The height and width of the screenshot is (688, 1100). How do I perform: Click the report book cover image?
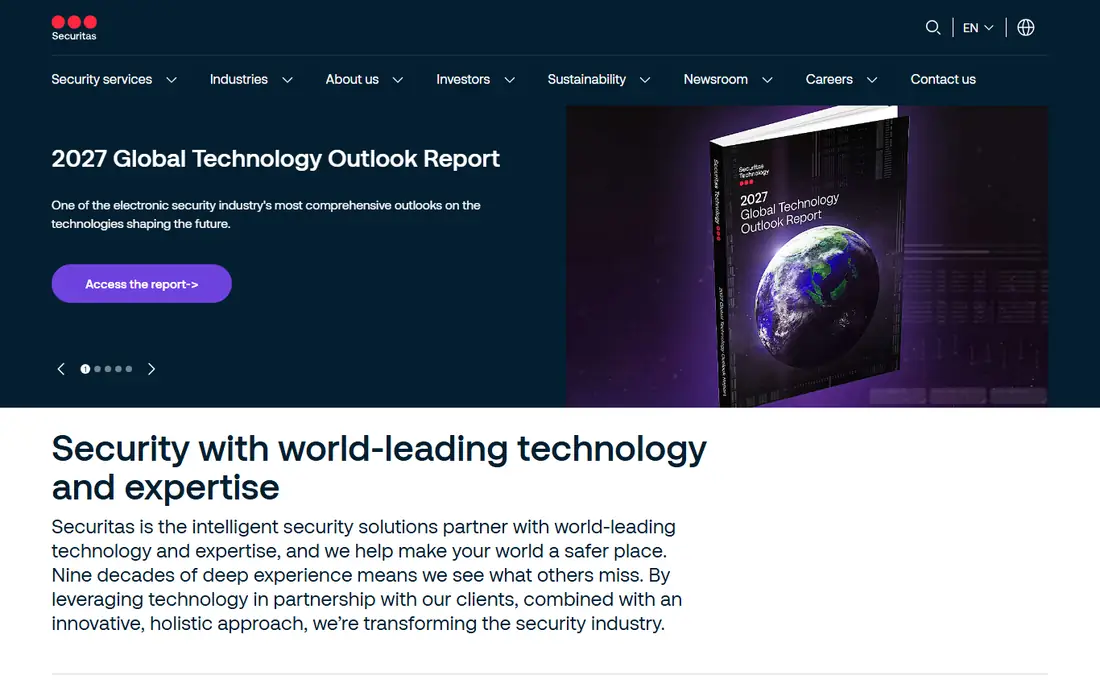[x=807, y=256]
